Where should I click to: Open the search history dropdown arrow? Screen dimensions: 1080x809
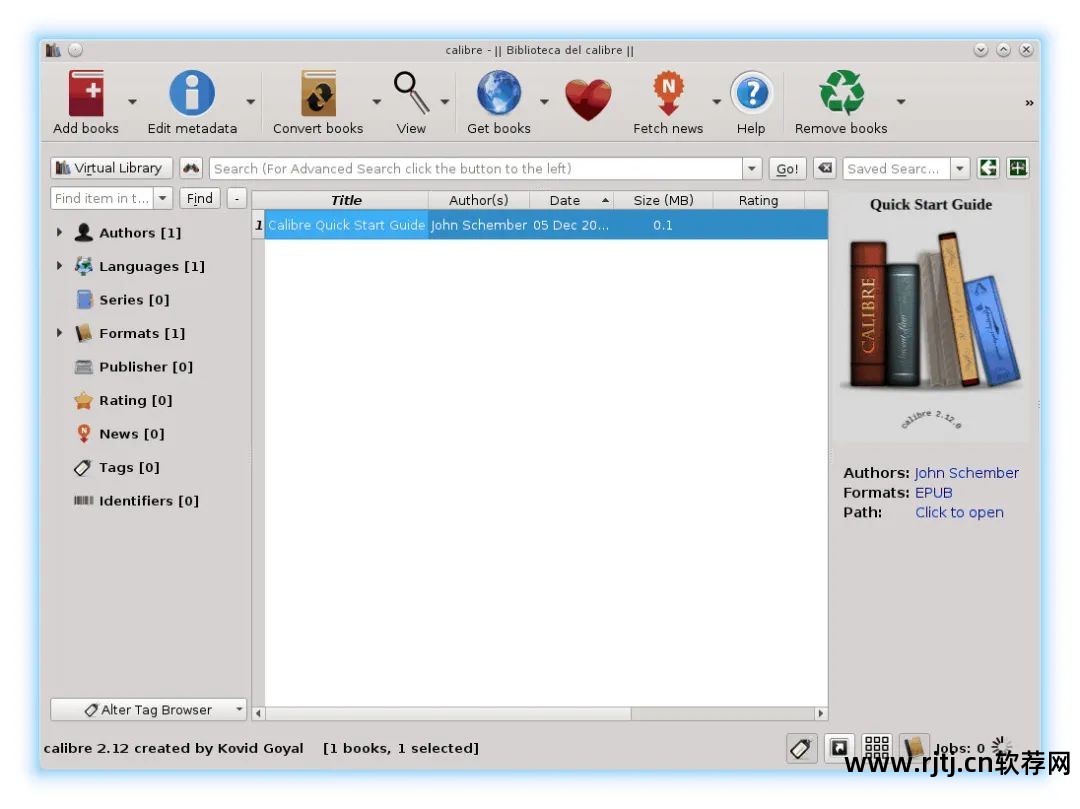click(751, 169)
